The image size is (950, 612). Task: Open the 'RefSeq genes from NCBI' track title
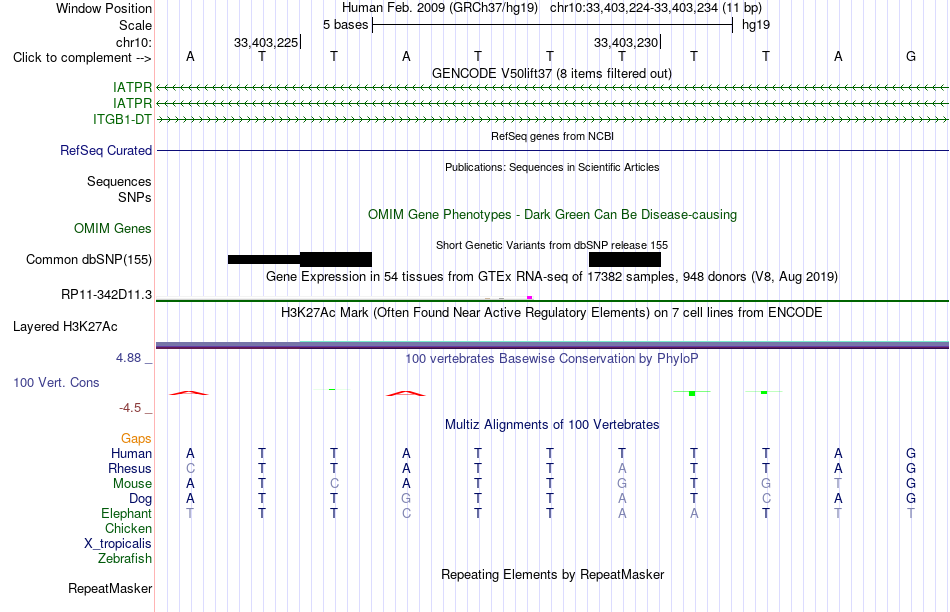(552, 136)
